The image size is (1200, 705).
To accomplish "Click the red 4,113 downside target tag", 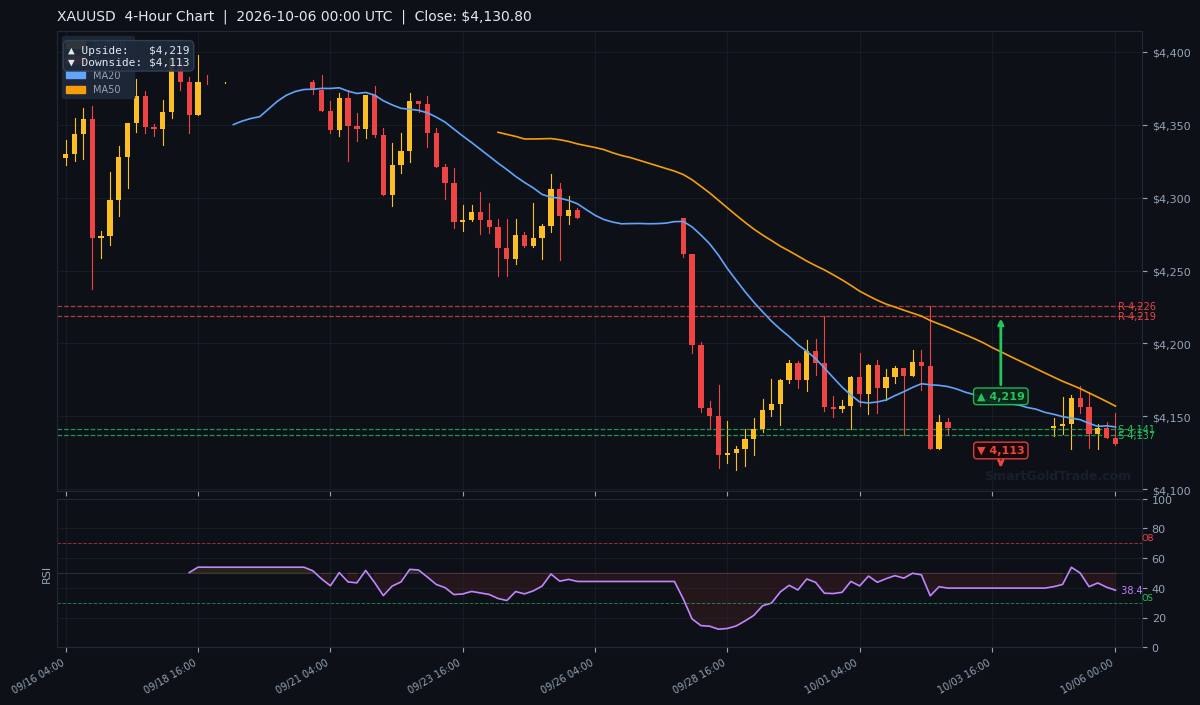I will [x=1000, y=450].
